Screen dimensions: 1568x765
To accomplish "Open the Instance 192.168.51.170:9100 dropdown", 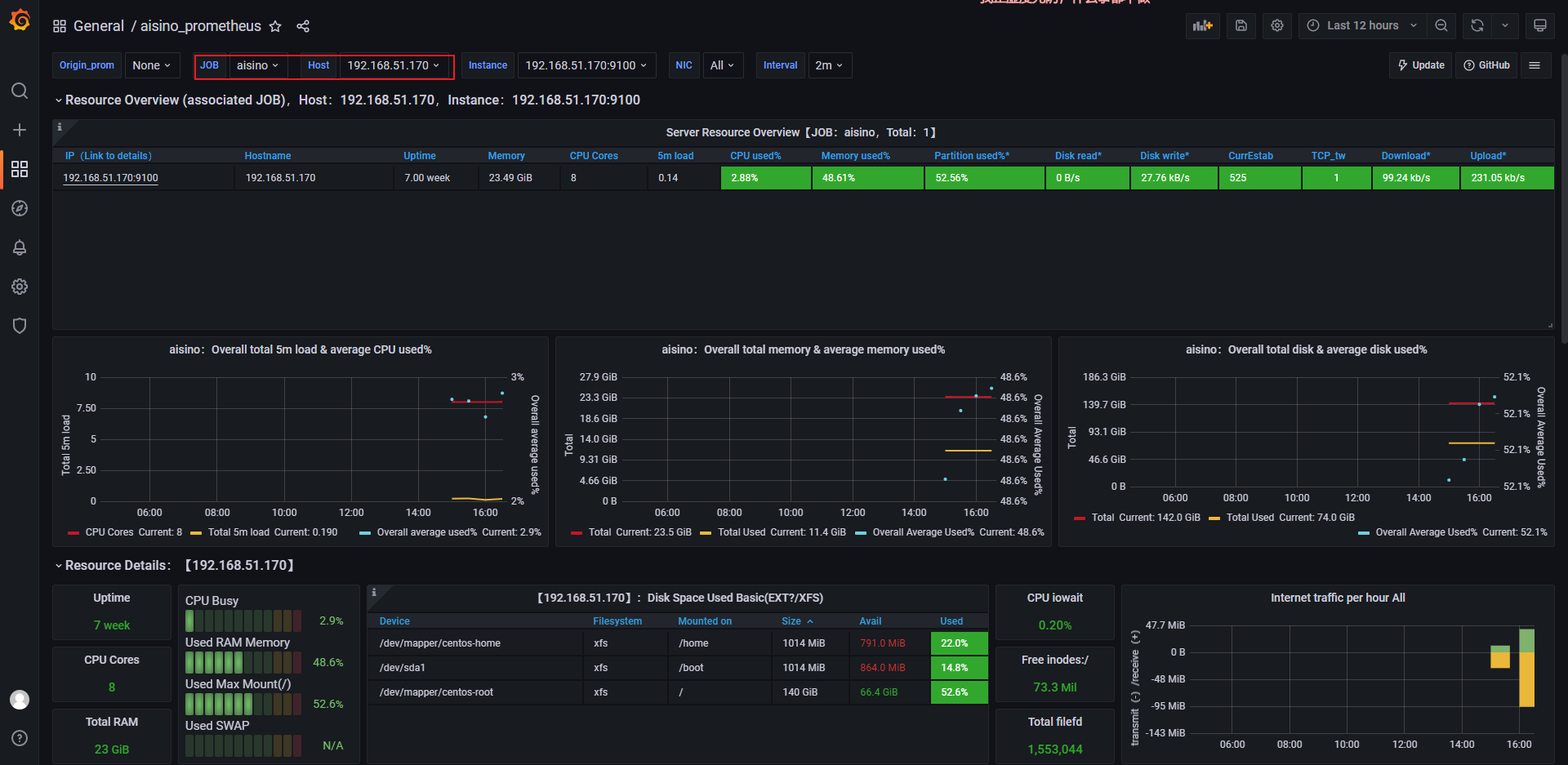I will point(586,65).
